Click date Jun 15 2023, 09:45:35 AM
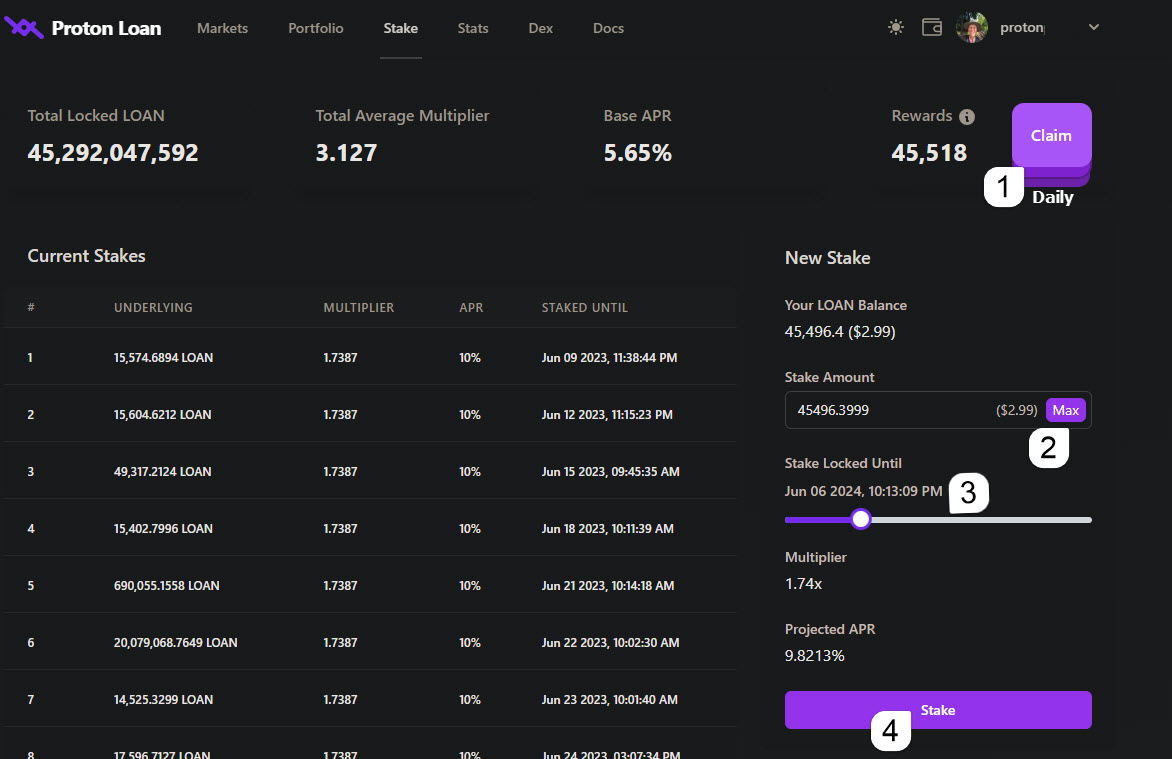1172x759 pixels. [611, 471]
